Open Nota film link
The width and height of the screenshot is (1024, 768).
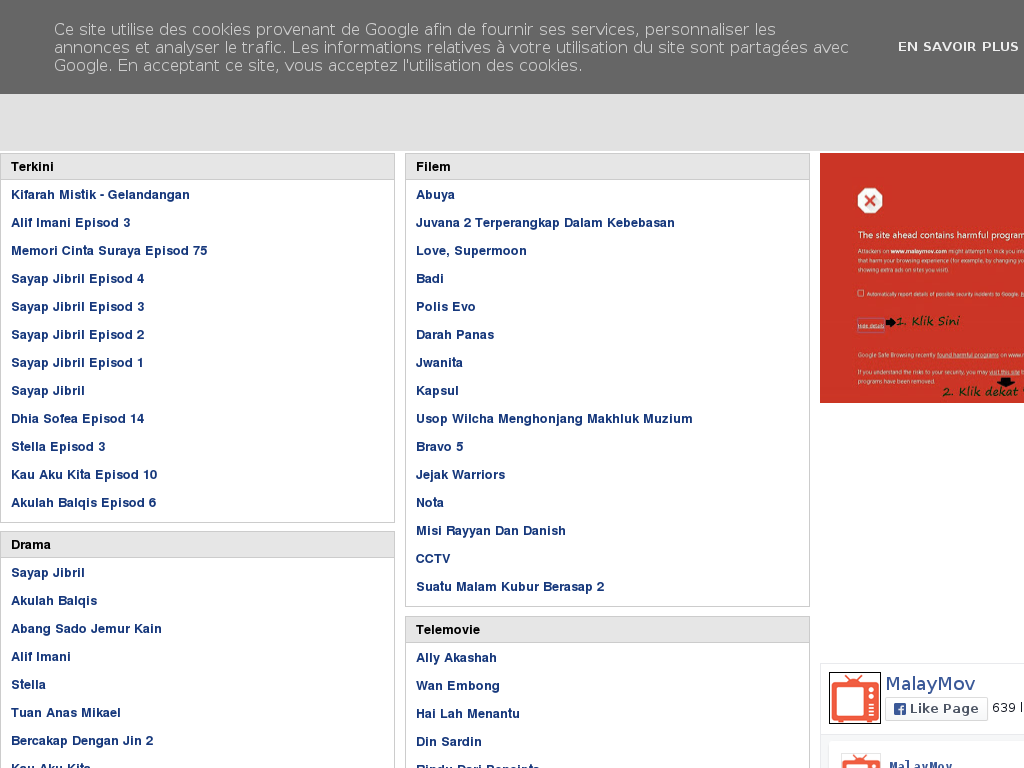point(430,503)
